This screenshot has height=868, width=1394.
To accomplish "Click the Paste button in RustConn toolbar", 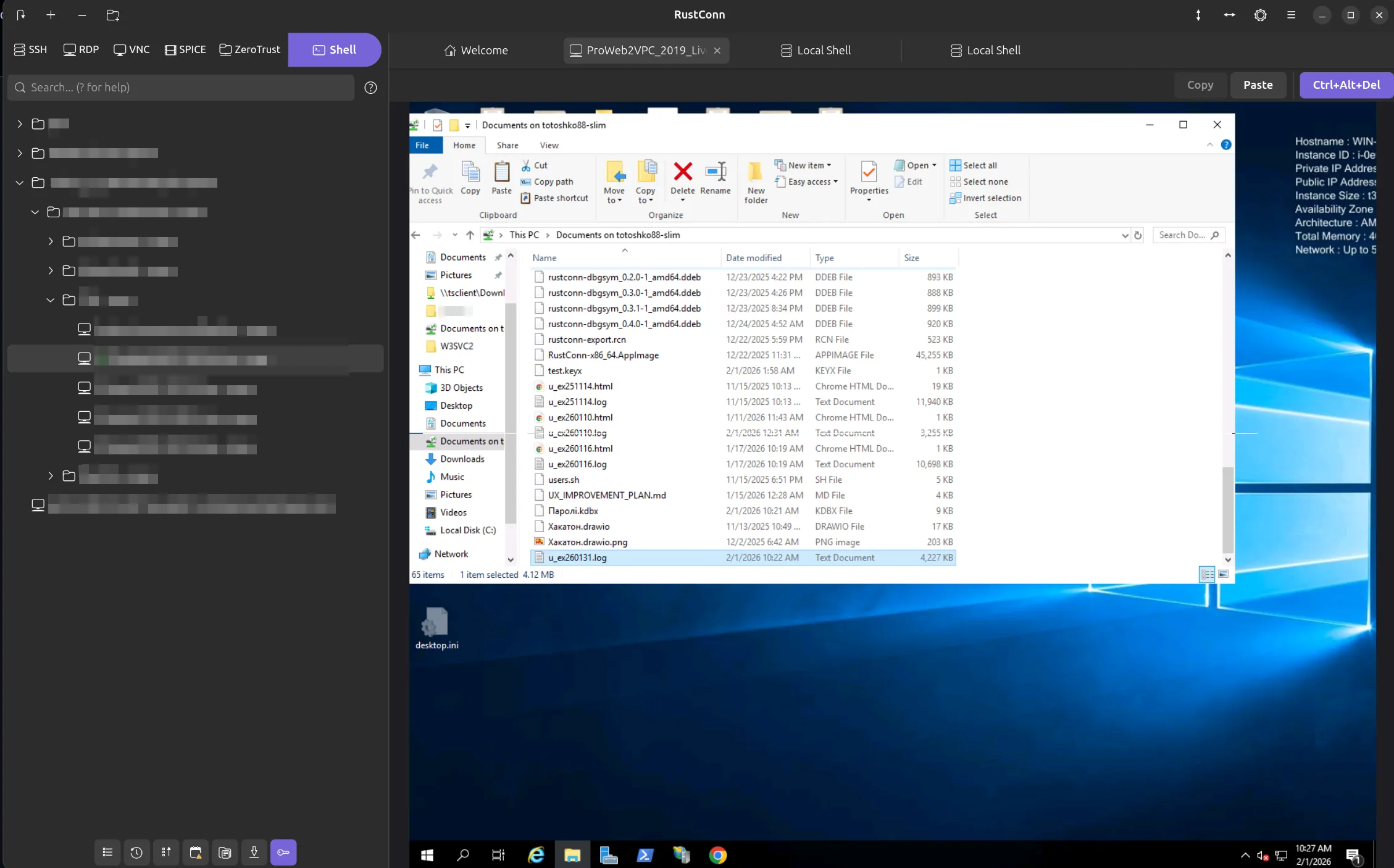I will pyautogui.click(x=1258, y=85).
